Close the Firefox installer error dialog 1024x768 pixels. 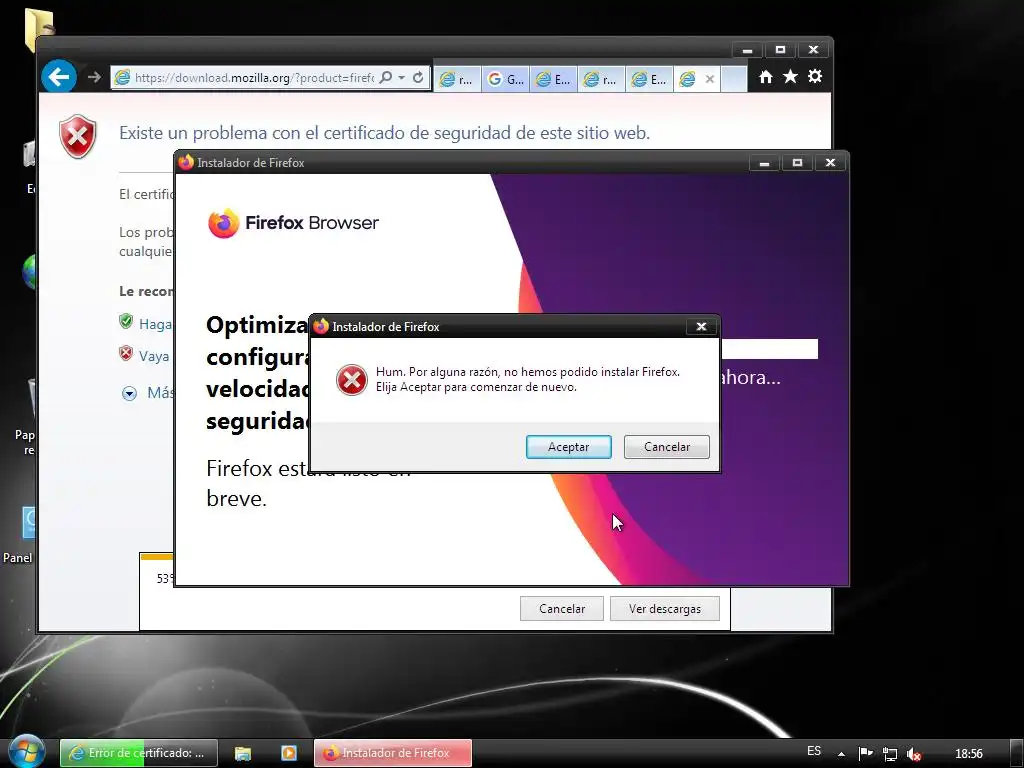point(701,327)
